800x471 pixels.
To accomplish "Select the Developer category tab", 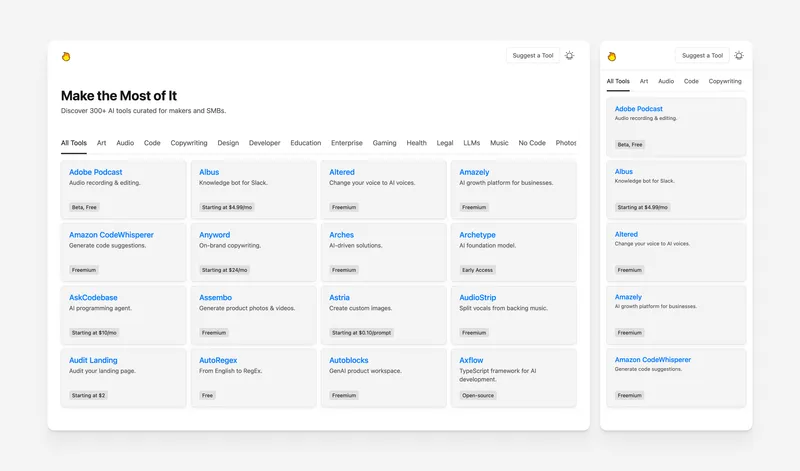I will click(265, 143).
